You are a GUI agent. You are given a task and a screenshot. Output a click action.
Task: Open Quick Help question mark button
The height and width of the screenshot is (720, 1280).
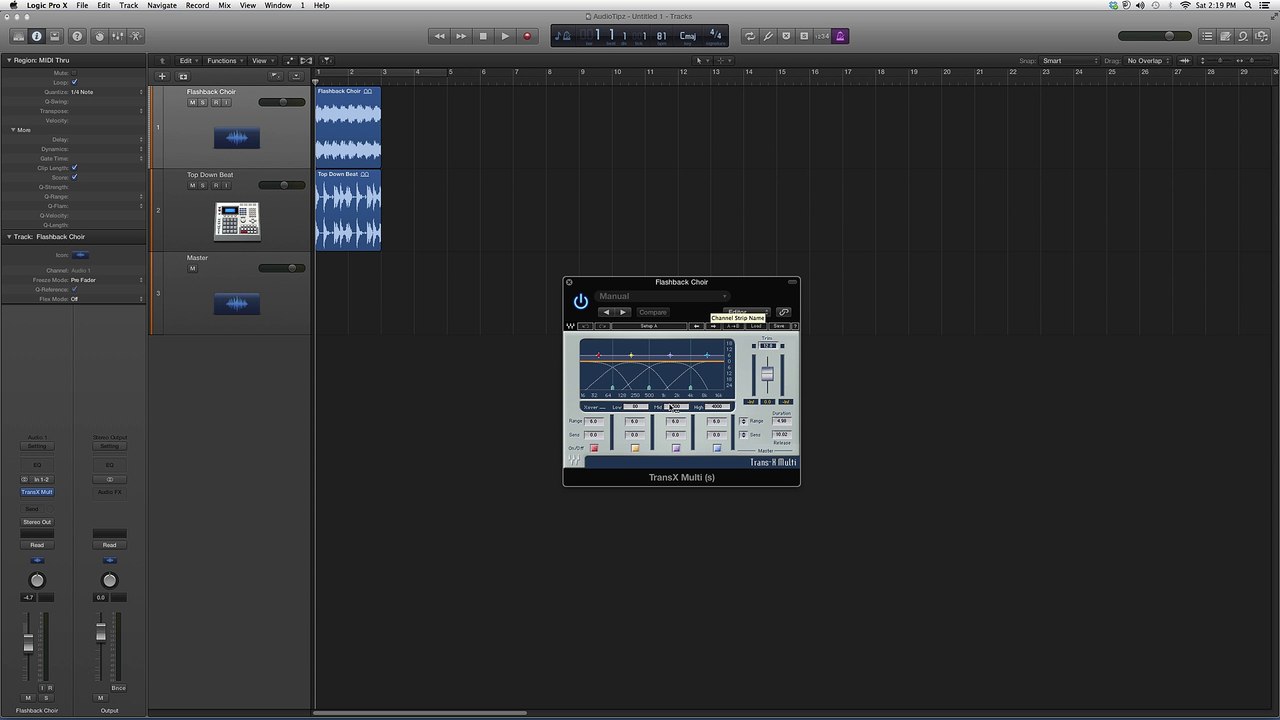pos(77,36)
